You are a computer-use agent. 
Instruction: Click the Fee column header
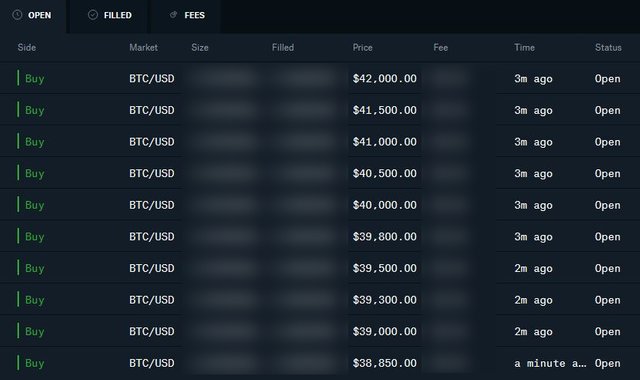pyautogui.click(x=441, y=47)
